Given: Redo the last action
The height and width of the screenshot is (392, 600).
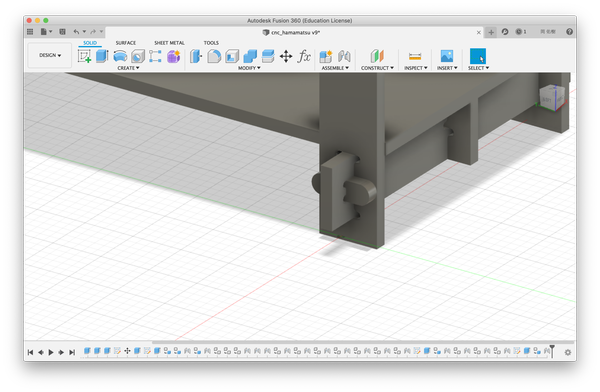Looking at the screenshot, I should [x=93, y=32].
